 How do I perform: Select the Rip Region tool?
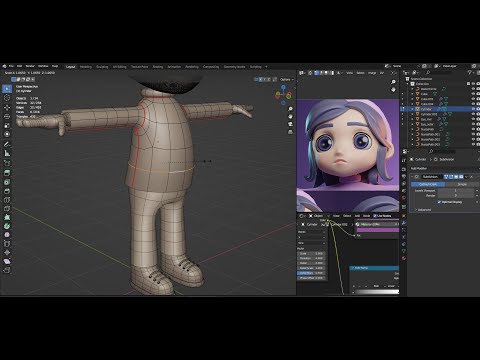[7, 270]
